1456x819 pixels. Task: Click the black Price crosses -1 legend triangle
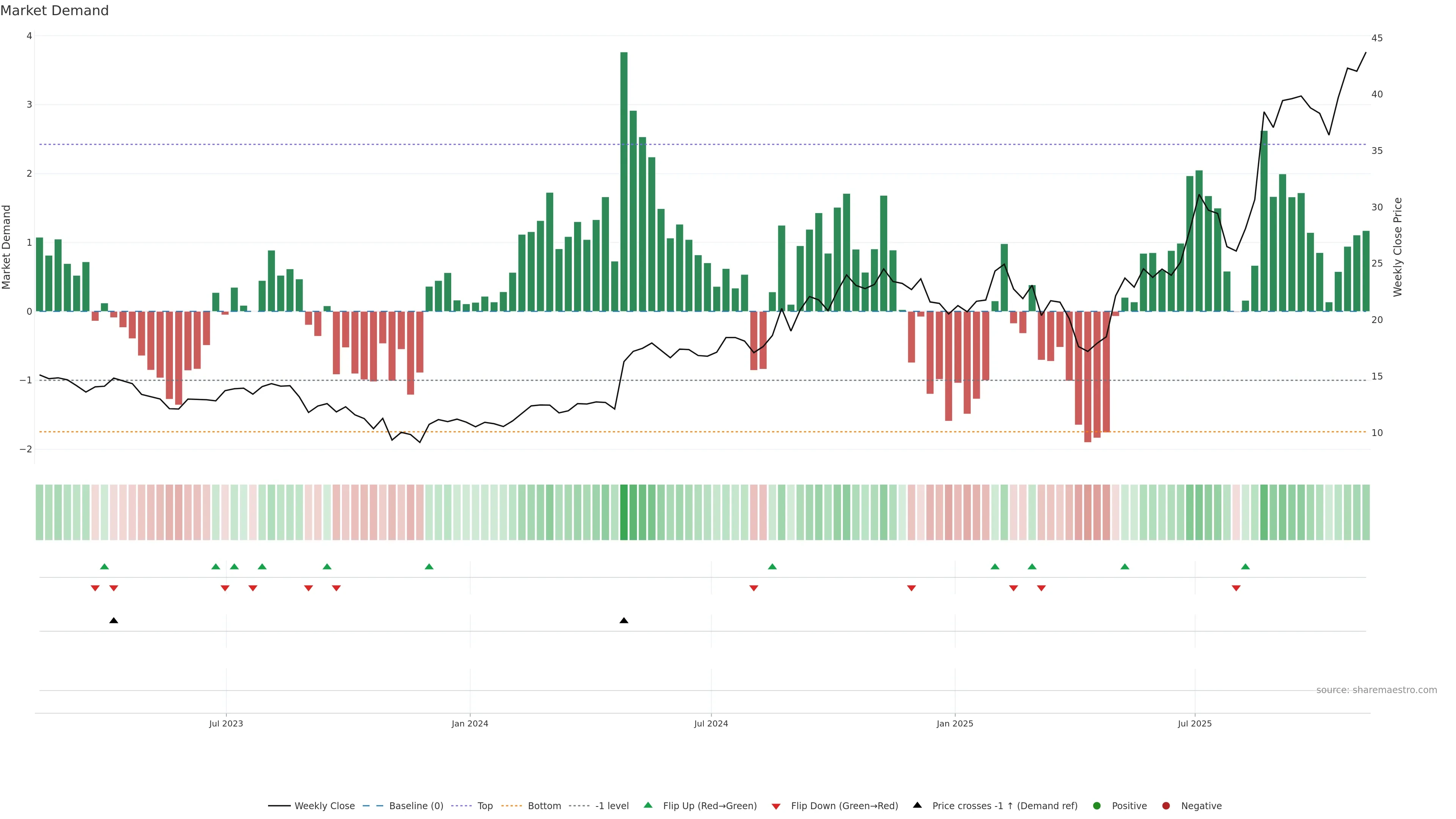click(917, 805)
